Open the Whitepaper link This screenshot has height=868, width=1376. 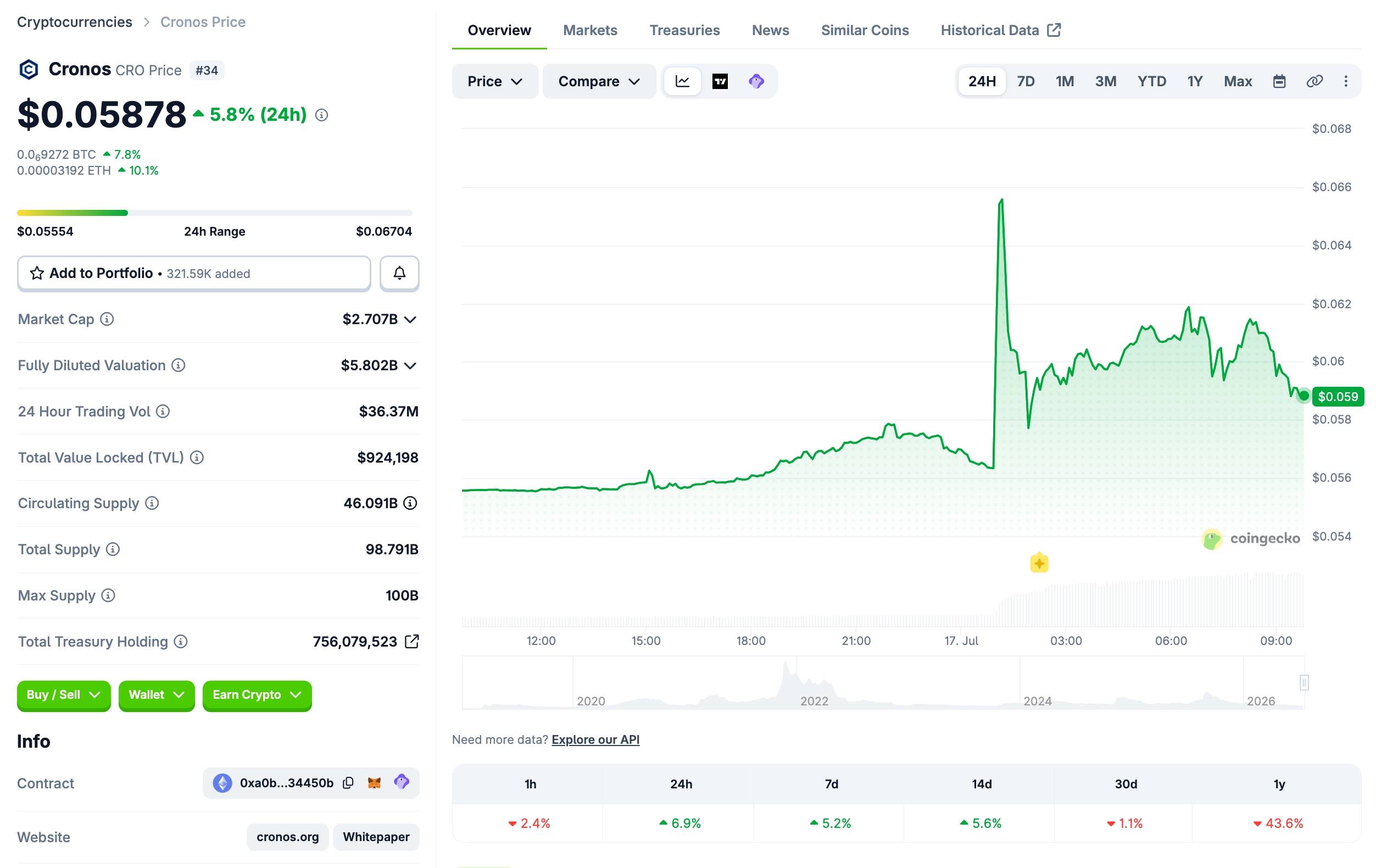pyautogui.click(x=376, y=837)
